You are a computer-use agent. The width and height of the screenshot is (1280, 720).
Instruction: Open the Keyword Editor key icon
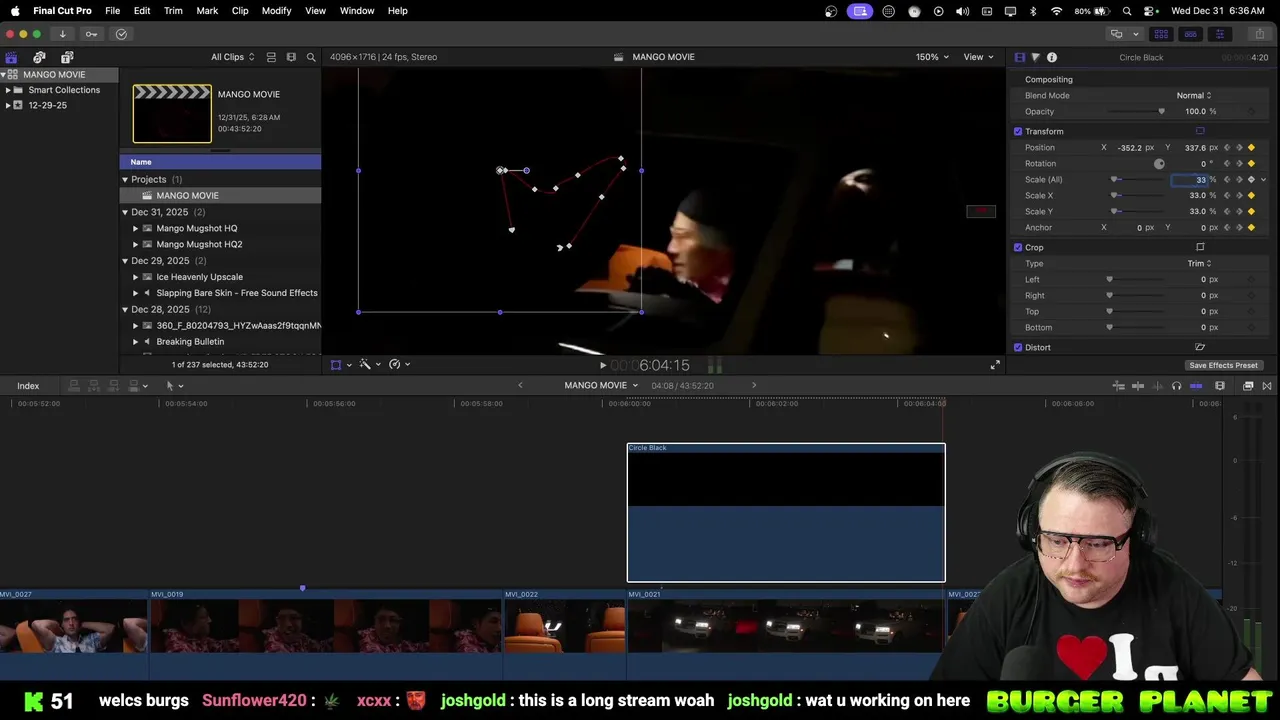[x=91, y=34]
